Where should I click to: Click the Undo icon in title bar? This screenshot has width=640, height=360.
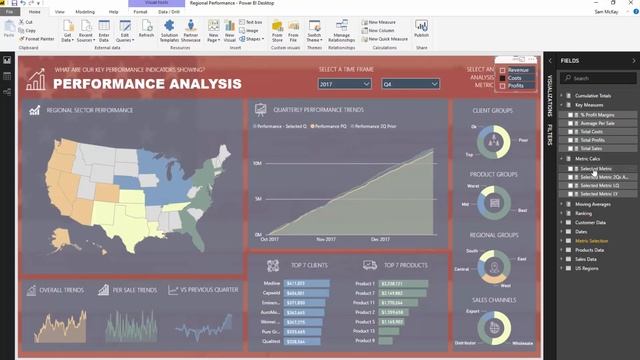tap(23, 3)
